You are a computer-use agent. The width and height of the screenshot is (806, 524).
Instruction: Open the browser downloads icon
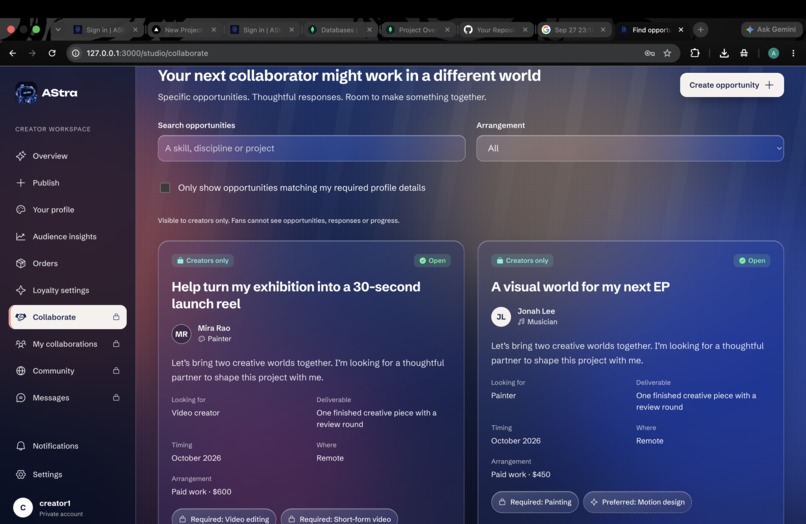724,53
